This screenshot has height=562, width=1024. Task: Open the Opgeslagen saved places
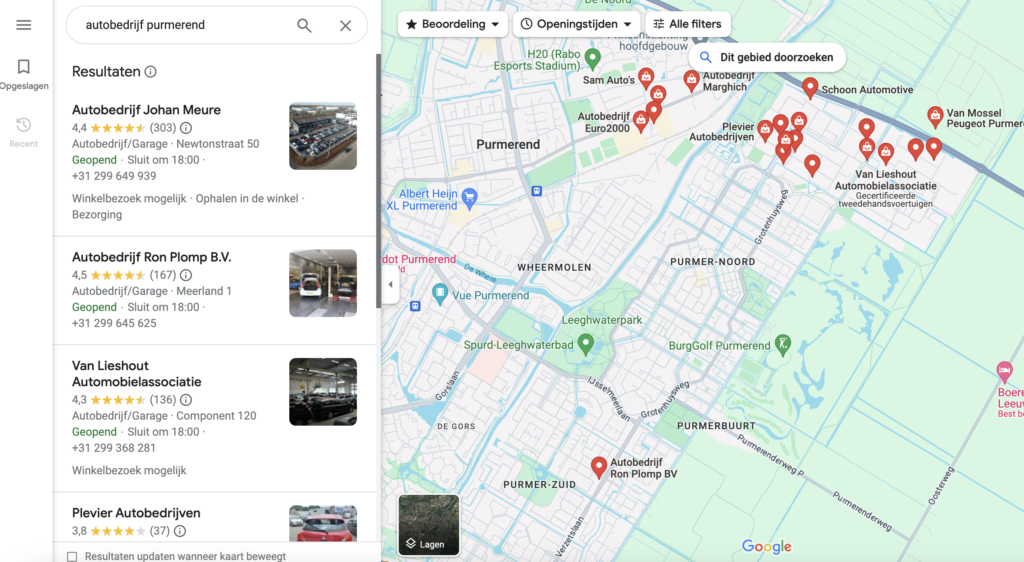tap(24, 74)
